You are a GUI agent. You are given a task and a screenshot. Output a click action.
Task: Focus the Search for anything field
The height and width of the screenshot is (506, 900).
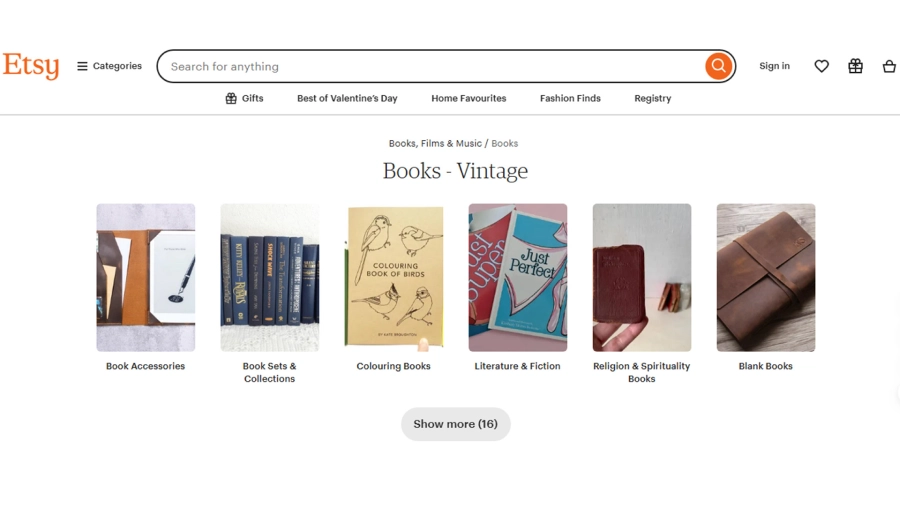tap(430, 66)
